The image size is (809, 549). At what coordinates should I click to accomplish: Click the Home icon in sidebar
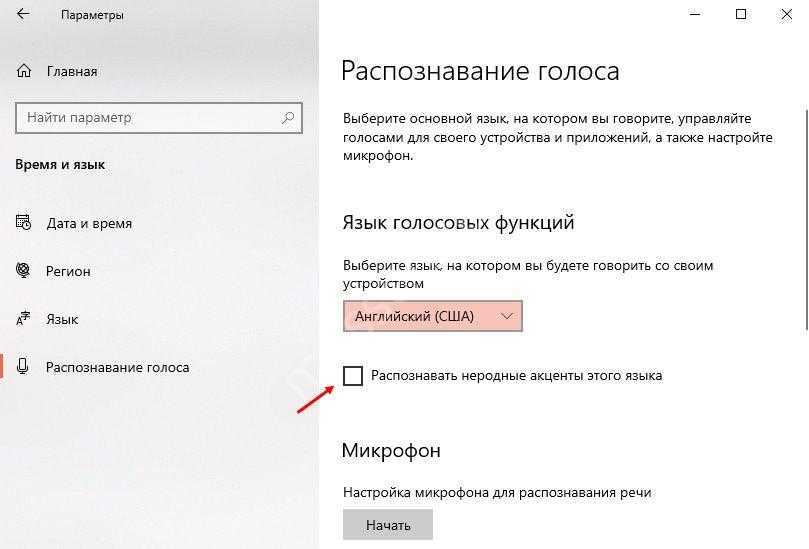click(x=24, y=72)
